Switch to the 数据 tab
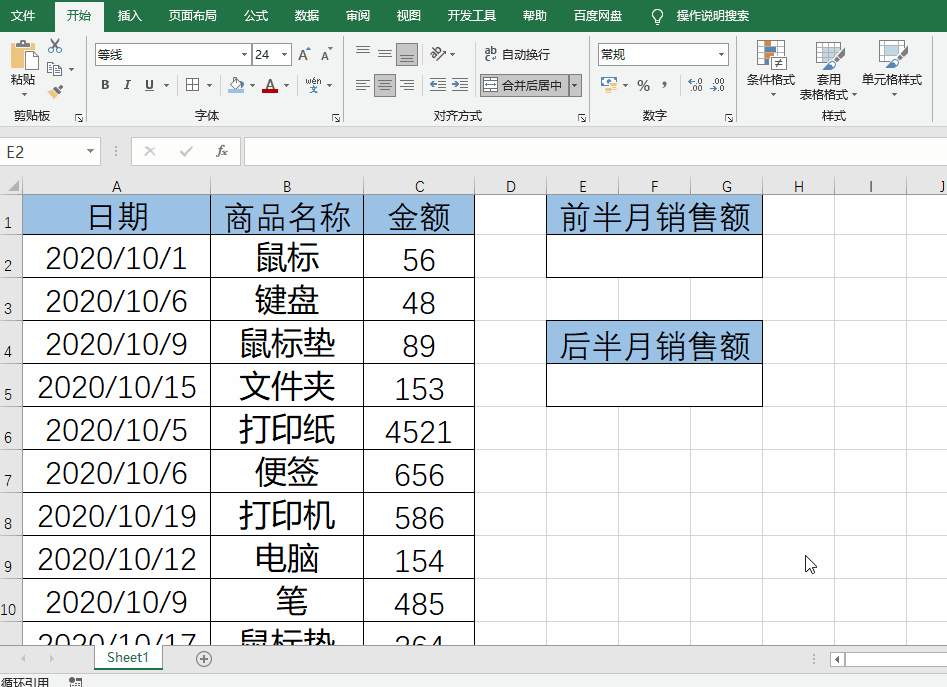This screenshot has width=947, height=687. 306,16
